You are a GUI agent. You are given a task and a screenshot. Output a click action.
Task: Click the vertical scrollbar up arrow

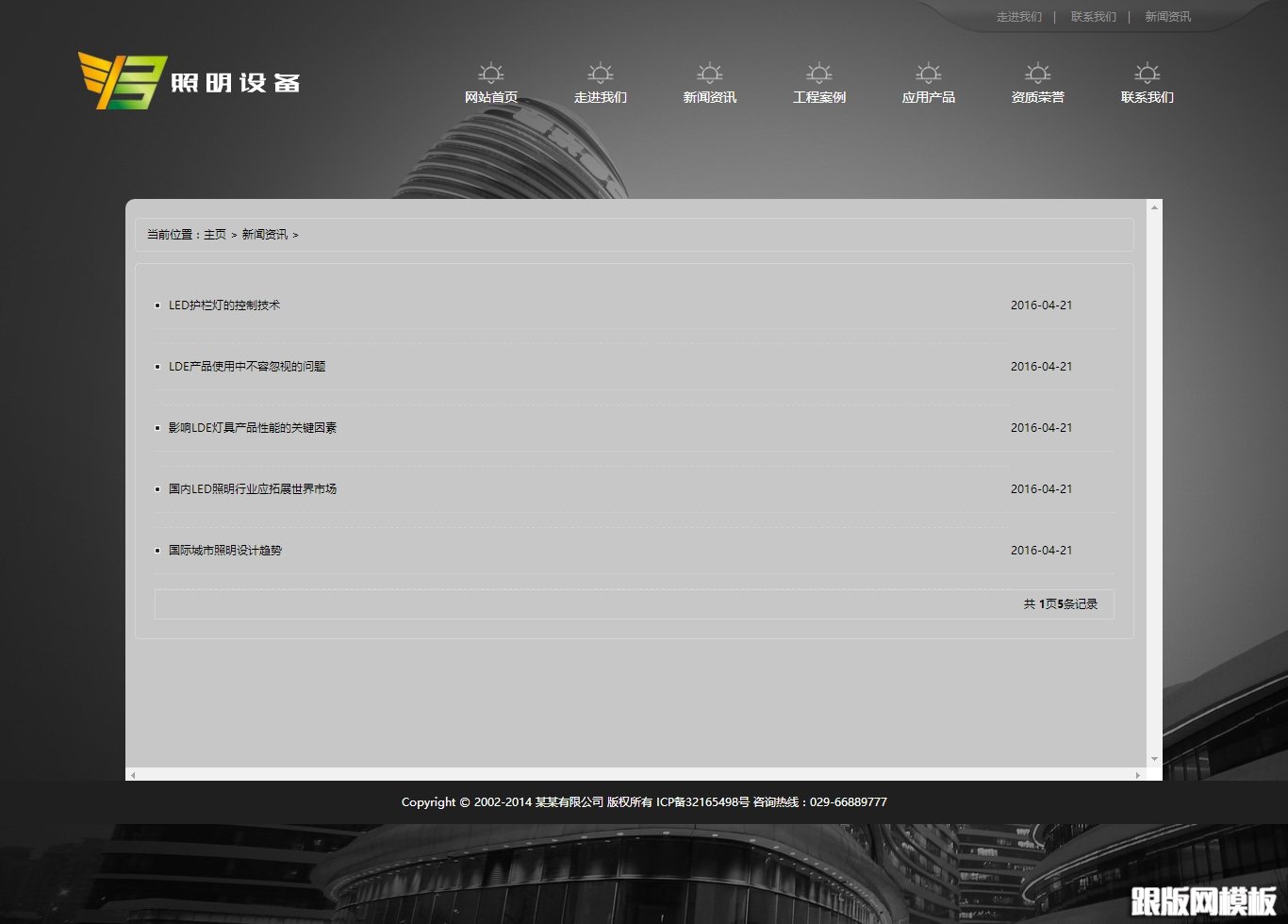[x=1154, y=207]
